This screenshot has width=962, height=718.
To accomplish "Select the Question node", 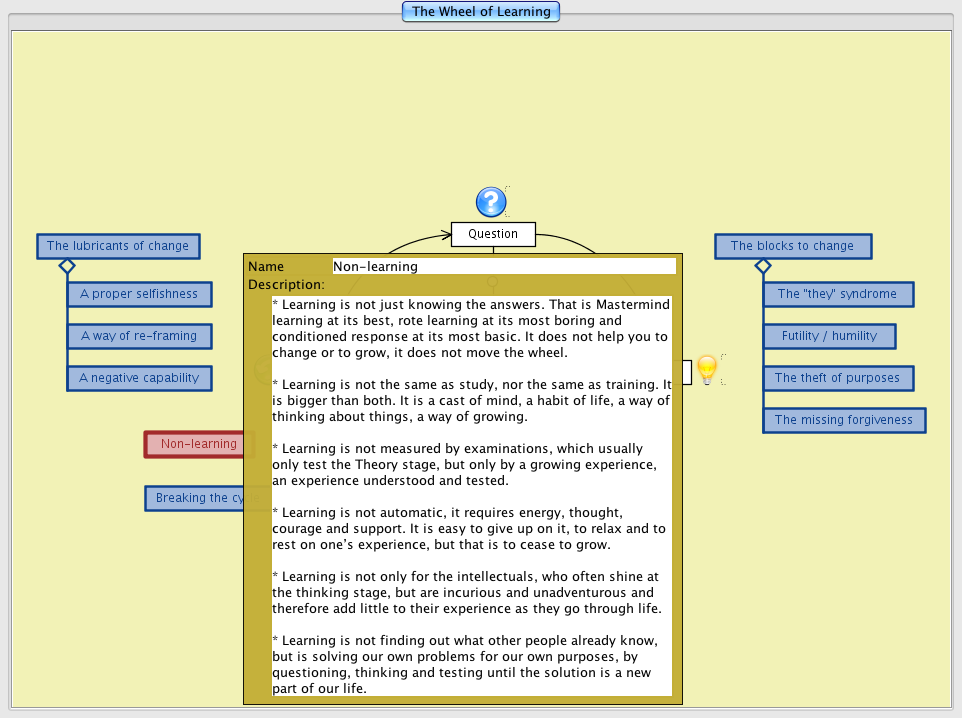I will click(493, 234).
